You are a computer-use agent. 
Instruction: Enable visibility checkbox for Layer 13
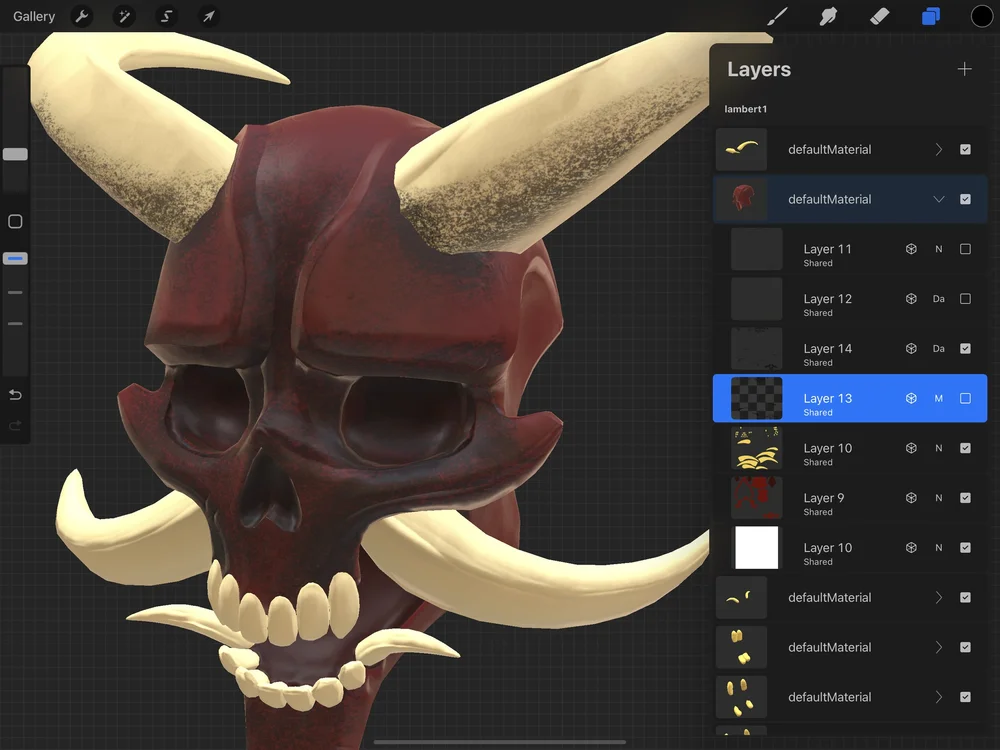click(965, 398)
